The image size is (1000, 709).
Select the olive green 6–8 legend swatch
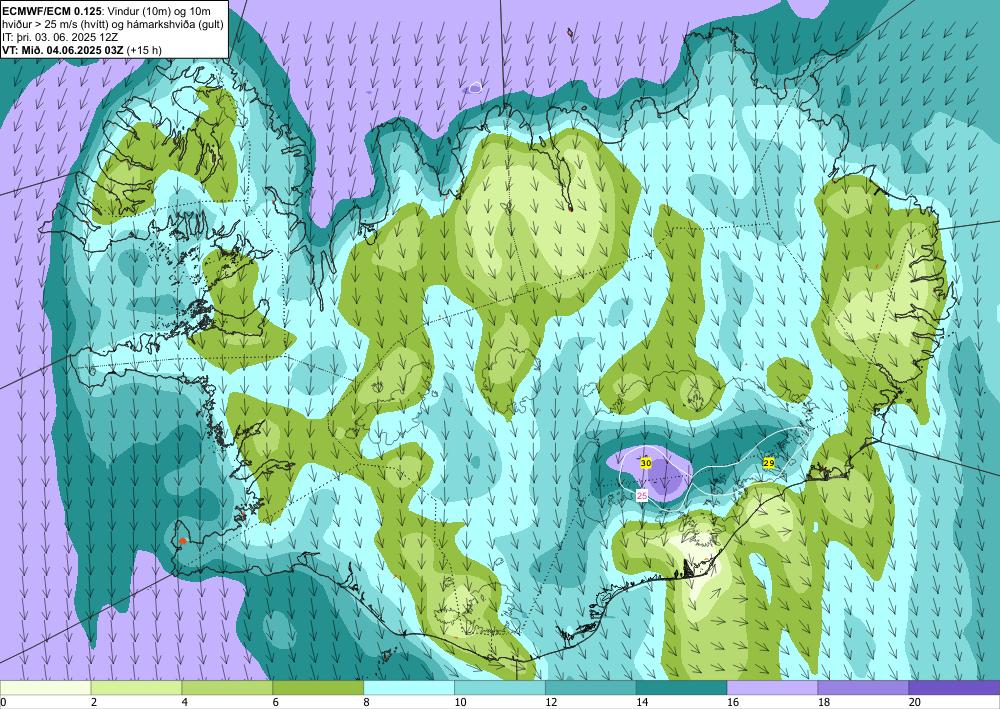318,688
